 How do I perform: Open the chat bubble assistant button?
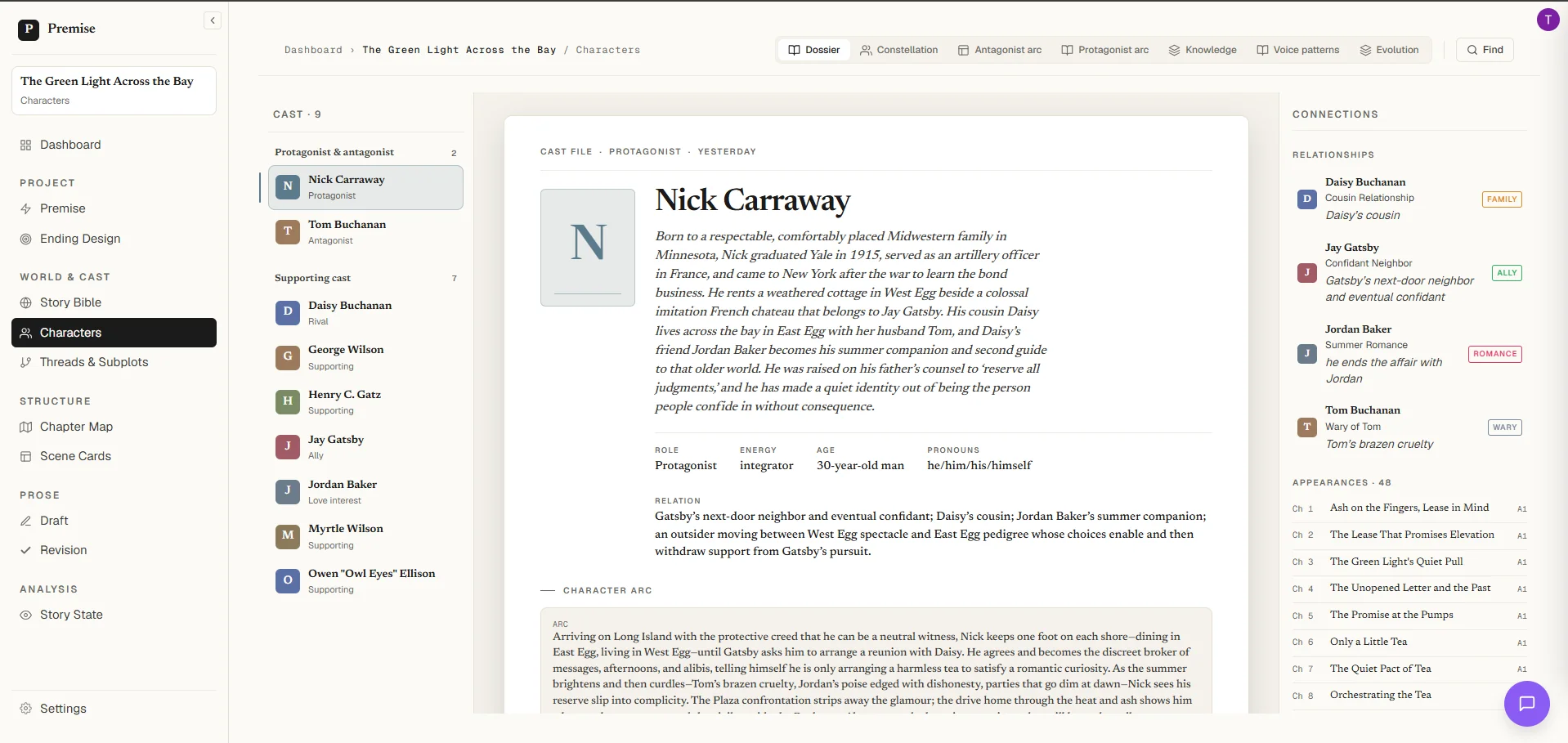pos(1526,704)
